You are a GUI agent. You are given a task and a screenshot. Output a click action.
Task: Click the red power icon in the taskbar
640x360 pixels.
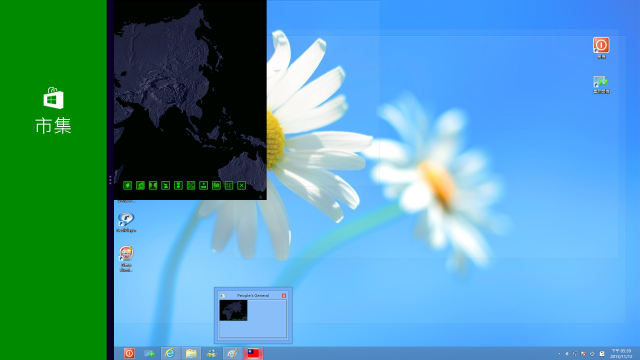click(x=129, y=353)
